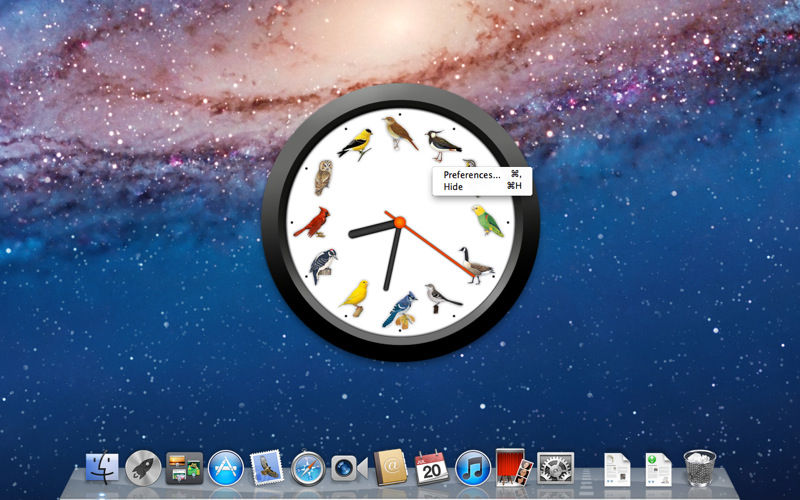Click the woodpecker on the clock face
The image size is (800, 500).
click(x=323, y=266)
